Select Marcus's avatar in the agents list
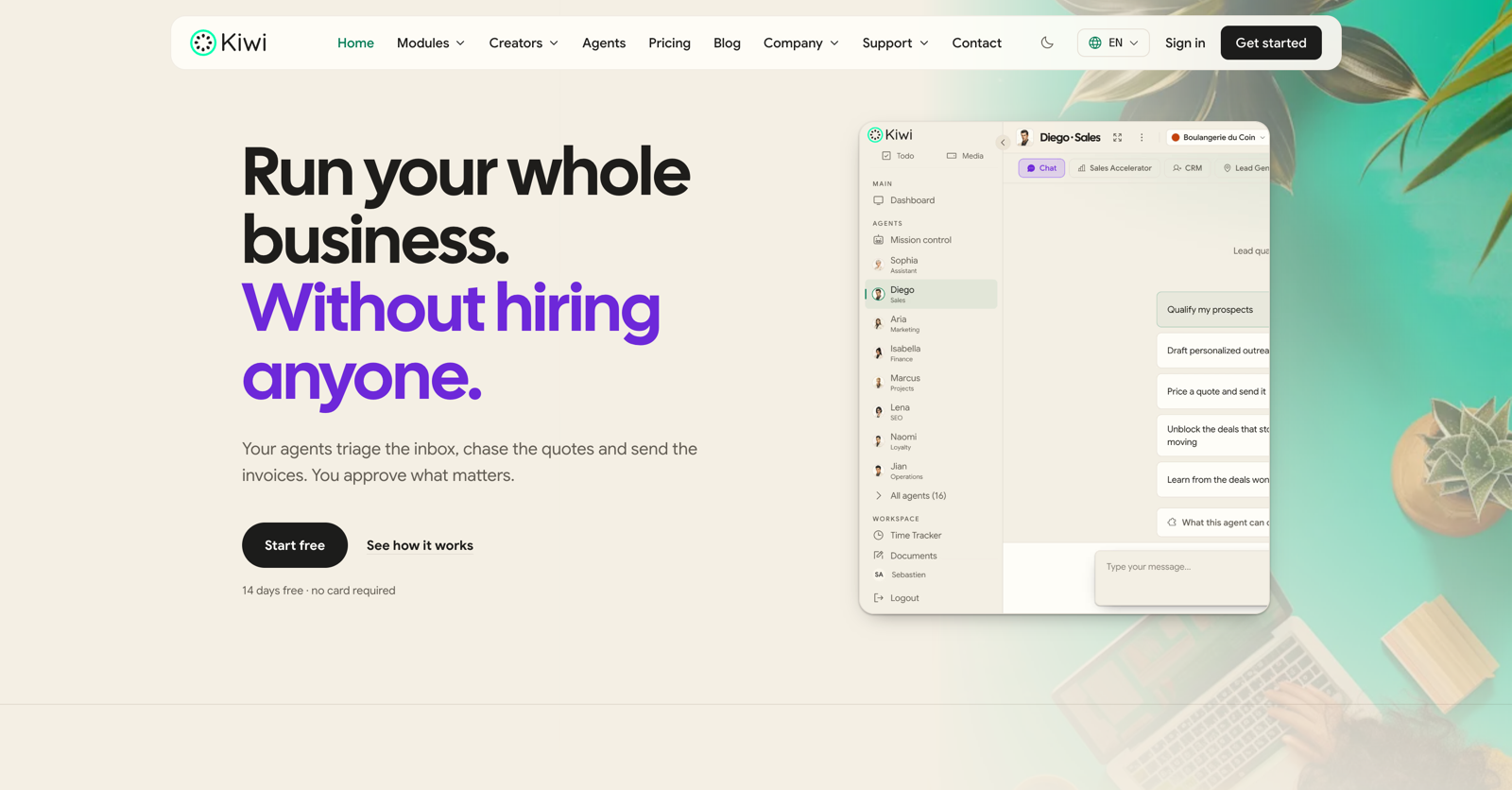1512x790 pixels. pos(879,383)
